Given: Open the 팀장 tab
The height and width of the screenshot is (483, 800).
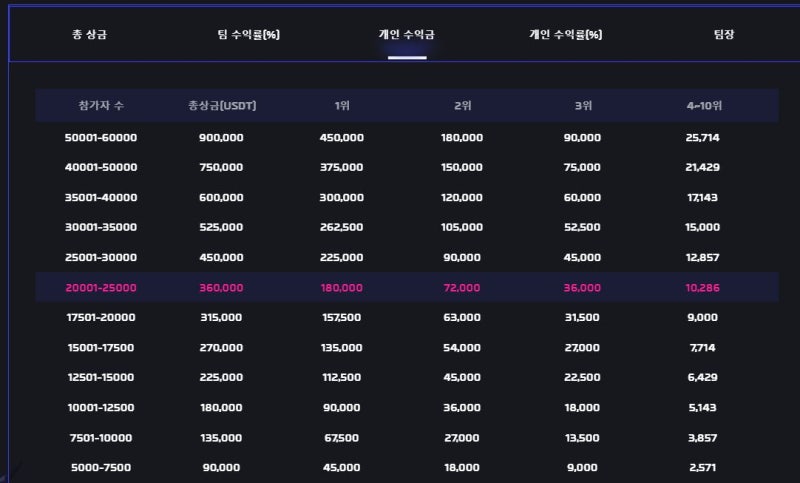Looking at the screenshot, I should [724, 35].
